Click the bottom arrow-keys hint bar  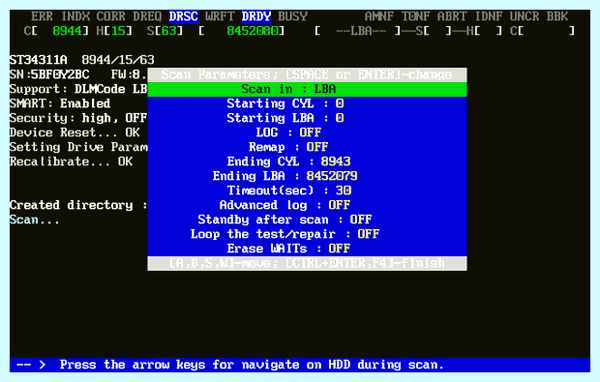[x=300, y=365]
